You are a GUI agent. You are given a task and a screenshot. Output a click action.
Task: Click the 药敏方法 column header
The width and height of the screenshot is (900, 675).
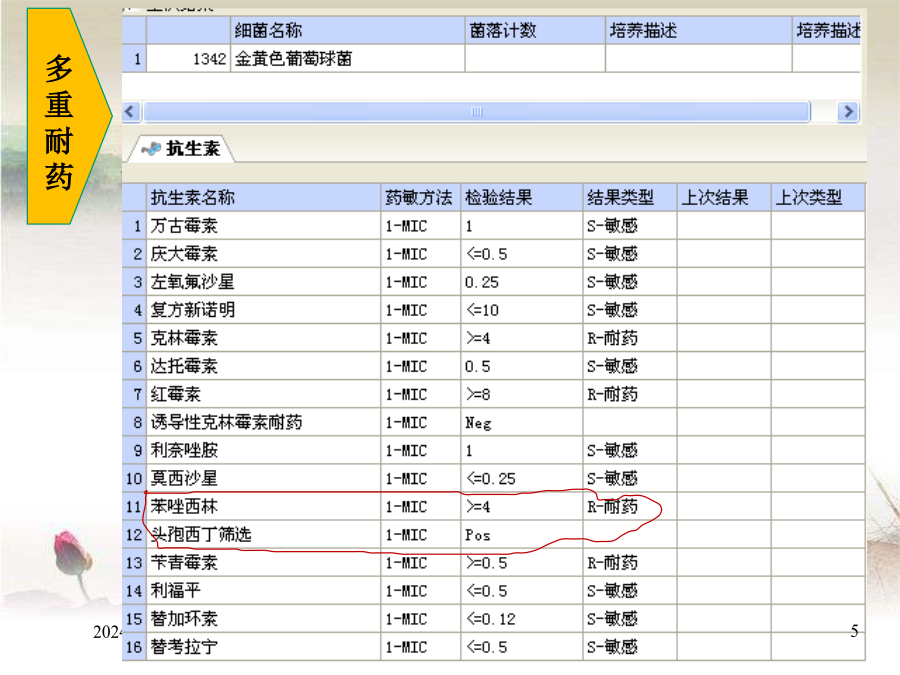419,197
